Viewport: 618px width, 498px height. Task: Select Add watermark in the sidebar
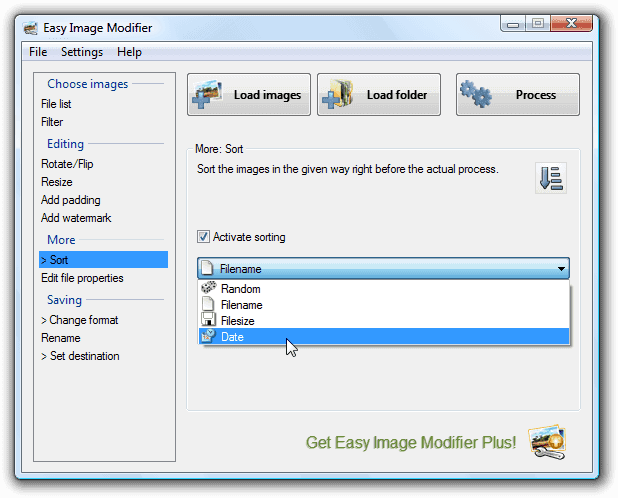pos(76,218)
